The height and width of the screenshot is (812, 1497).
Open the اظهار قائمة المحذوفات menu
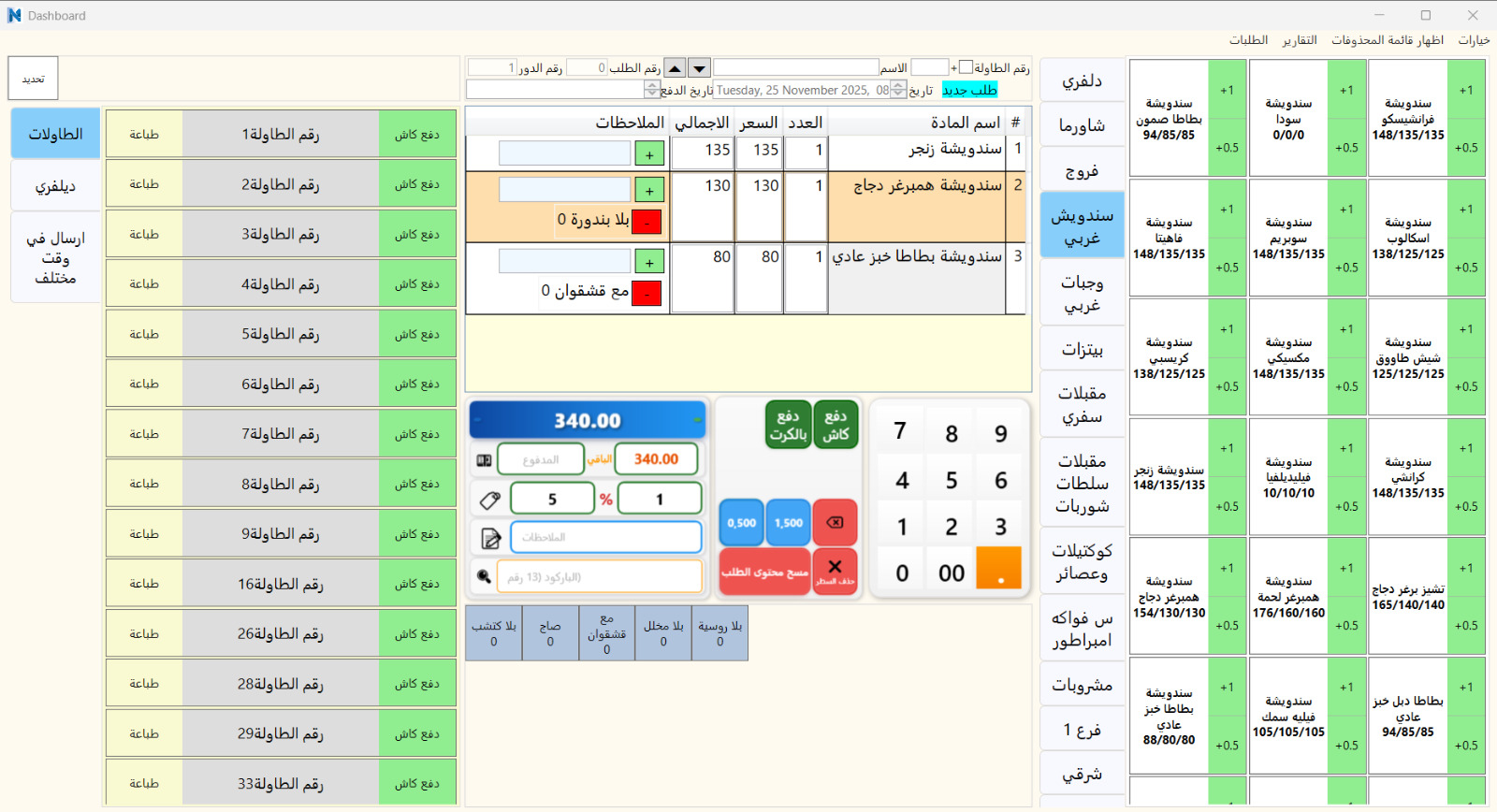pos(1388,40)
